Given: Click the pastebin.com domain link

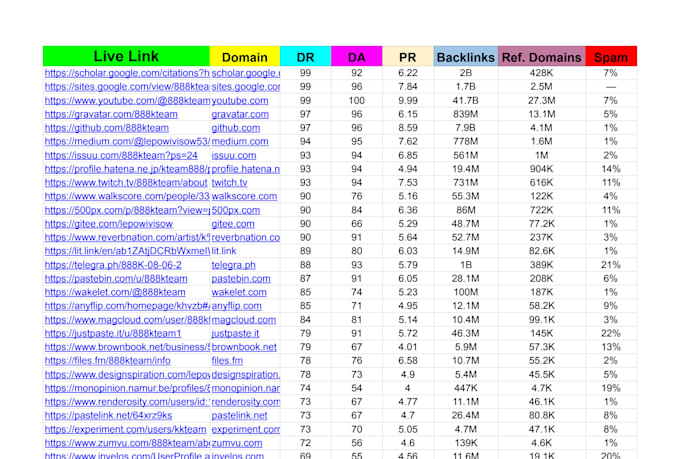Looking at the screenshot, I should pyautogui.click(x=241, y=279).
